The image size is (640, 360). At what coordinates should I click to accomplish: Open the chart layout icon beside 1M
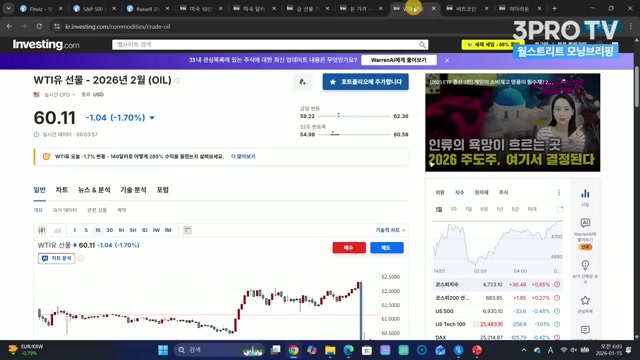187,230
